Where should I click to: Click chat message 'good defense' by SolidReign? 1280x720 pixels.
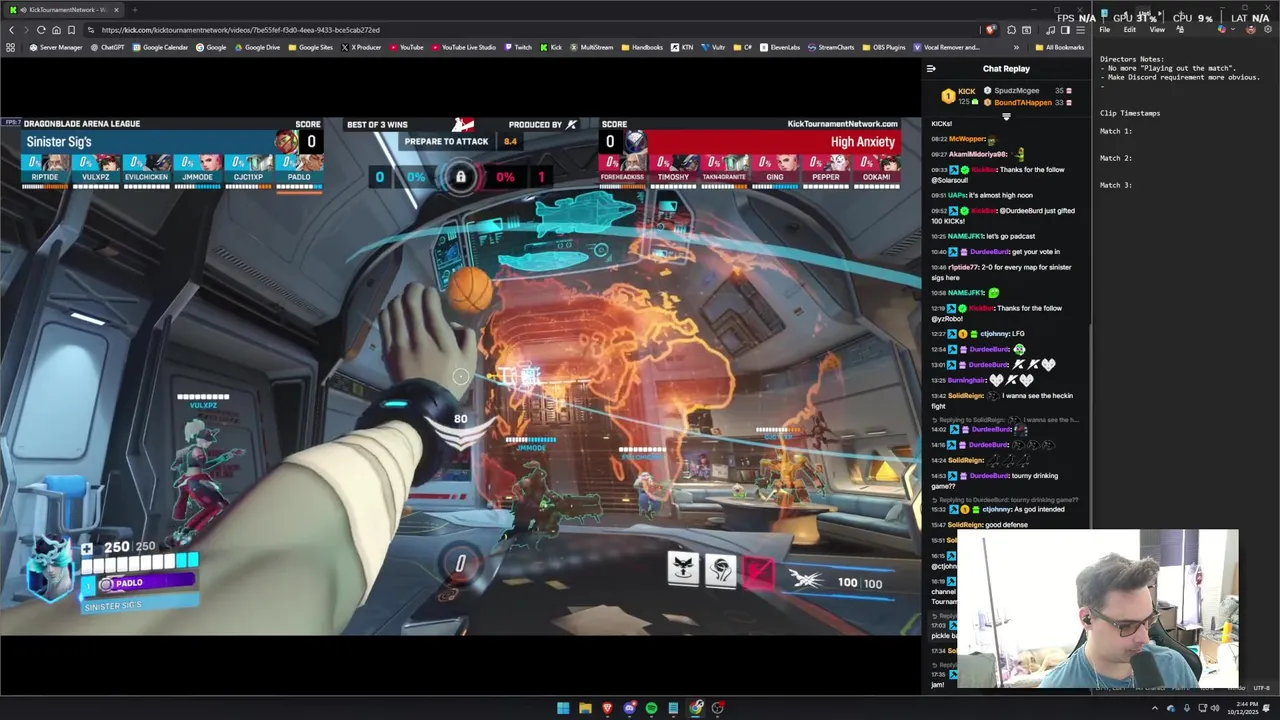1007,525
